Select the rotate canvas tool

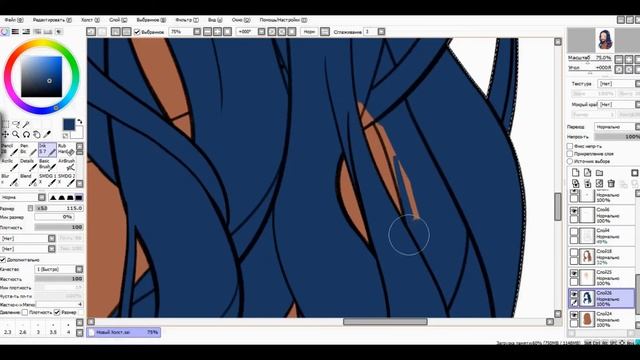26,134
